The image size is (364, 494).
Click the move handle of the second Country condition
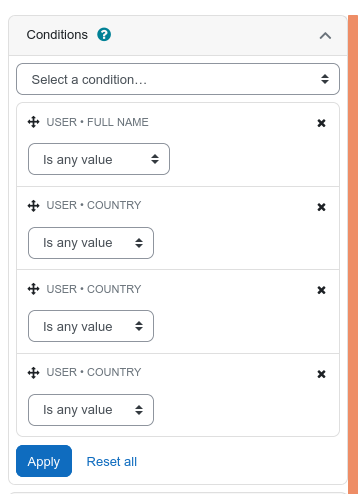tap(33, 289)
